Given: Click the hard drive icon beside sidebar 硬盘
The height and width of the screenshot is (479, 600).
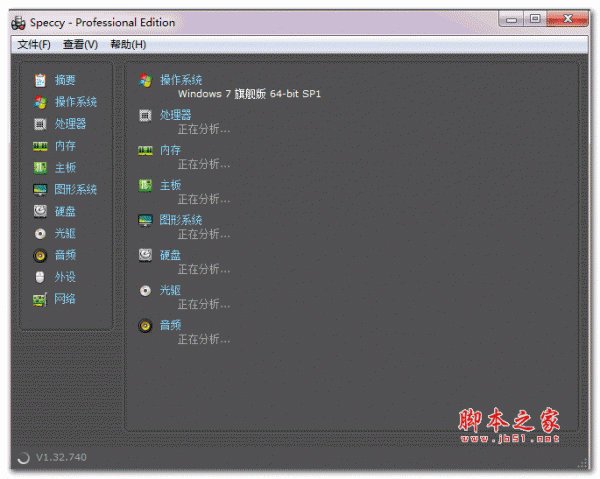Looking at the screenshot, I should click(x=40, y=211).
